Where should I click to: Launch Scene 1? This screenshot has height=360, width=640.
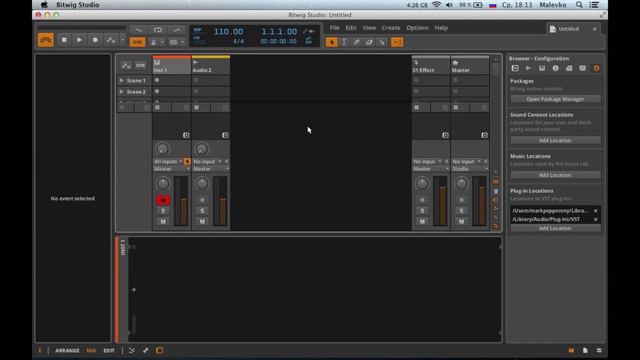(x=122, y=80)
